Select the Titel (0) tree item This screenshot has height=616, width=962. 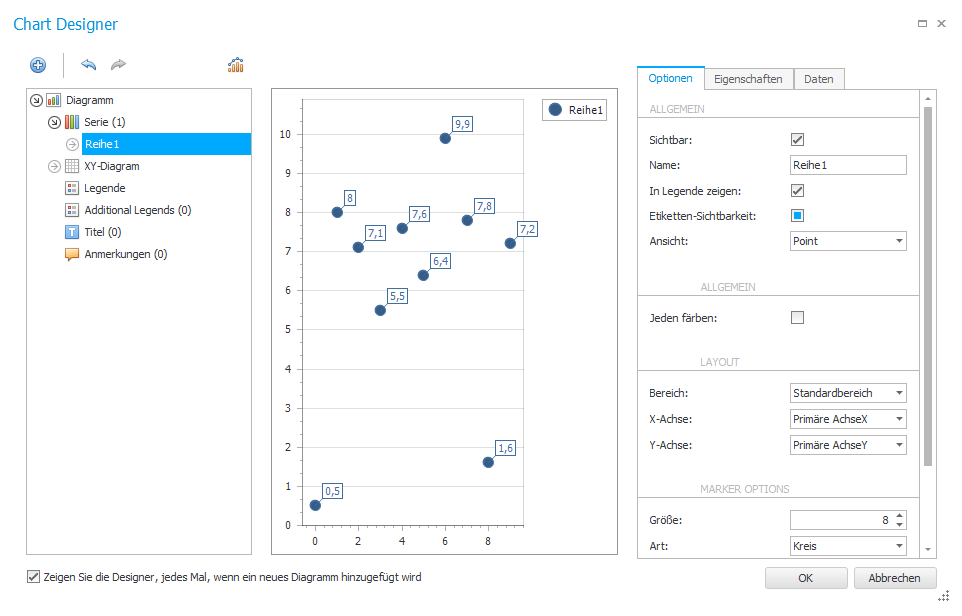click(x=103, y=232)
